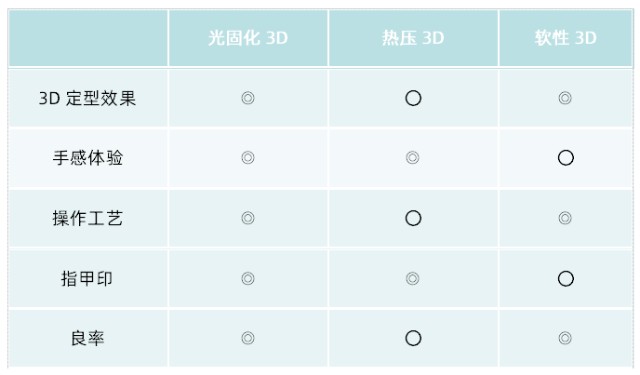Click double-circle icon for 软性 3D 操作工艺
Viewport: 640px width, 375px height.
(565, 218)
